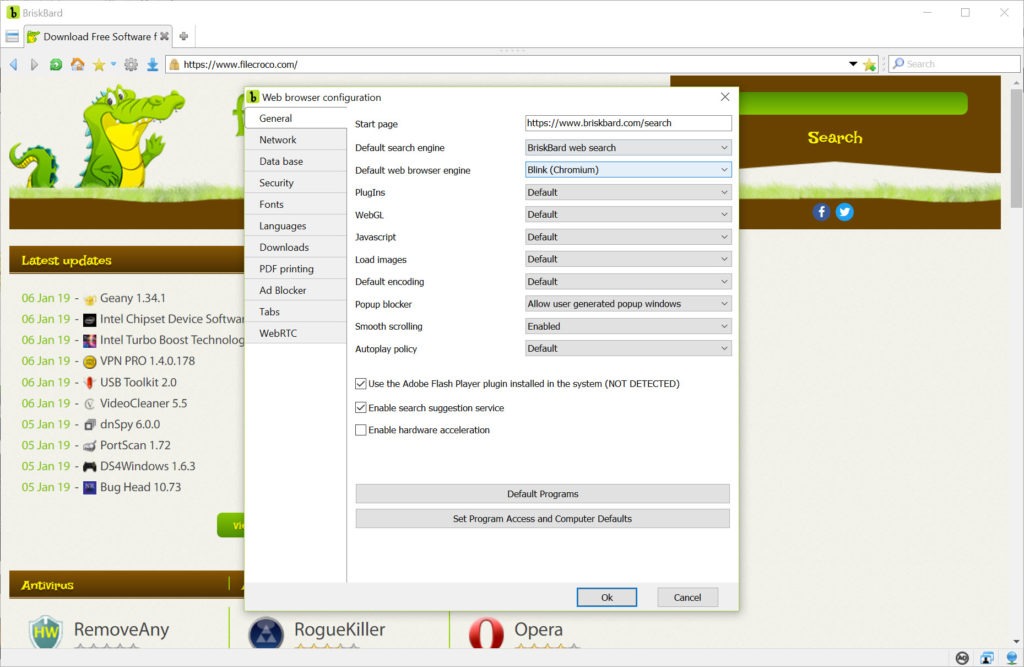The image size is (1024, 667).
Task: Expand the Smooth scrolling dropdown
Action: (x=628, y=326)
